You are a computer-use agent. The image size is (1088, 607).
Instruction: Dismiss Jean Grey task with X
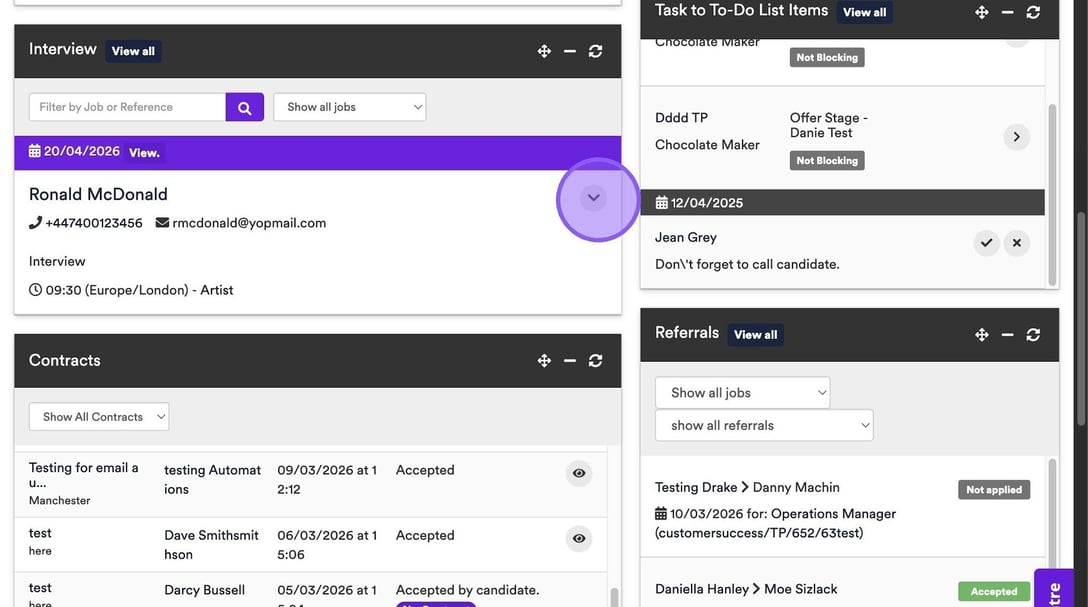(x=1016, y=243)
